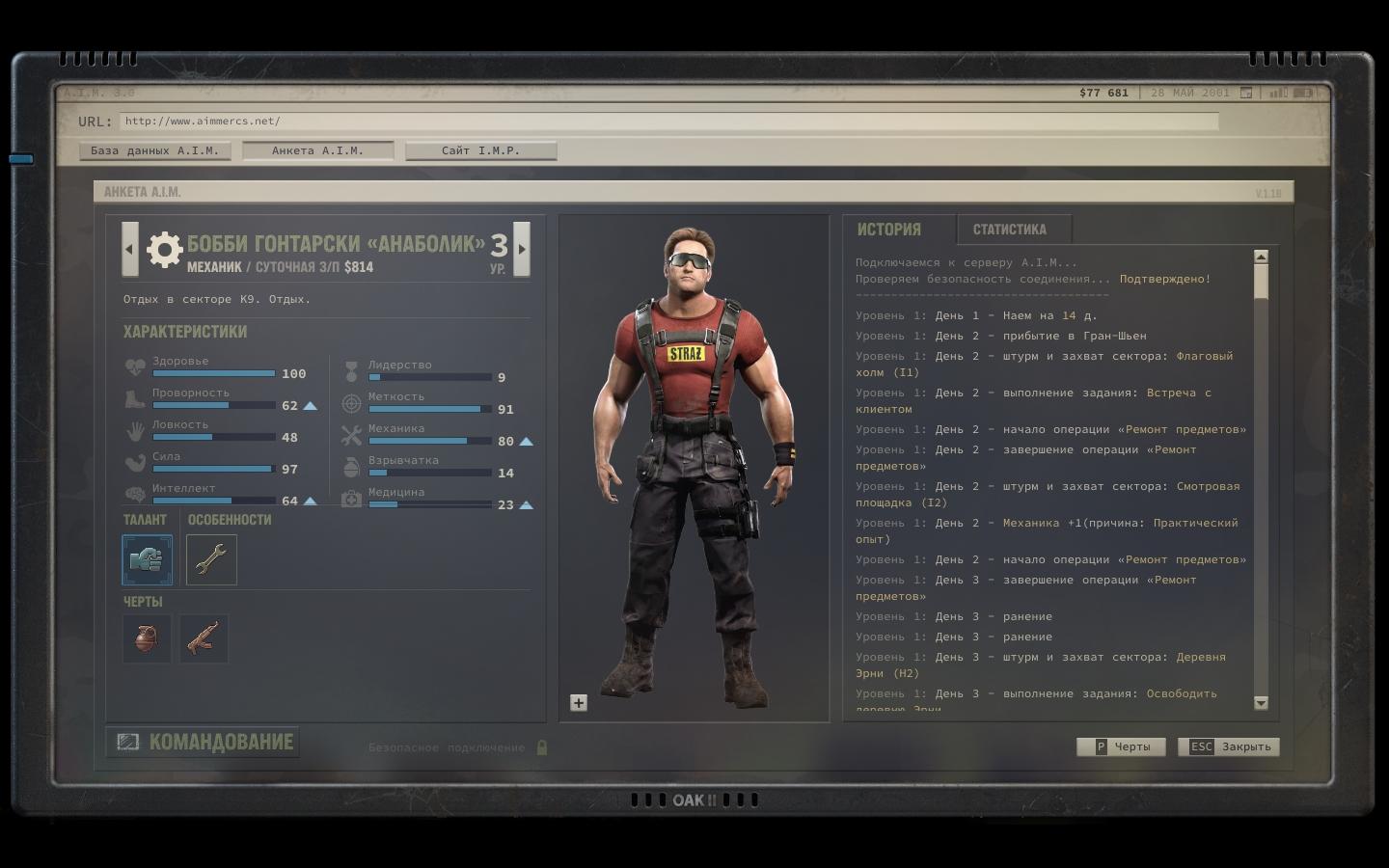The height and width of the screenshot is (868, 1389).
Task: Open the База данных A.I.M. tab
Action: (x=155, y=150)
